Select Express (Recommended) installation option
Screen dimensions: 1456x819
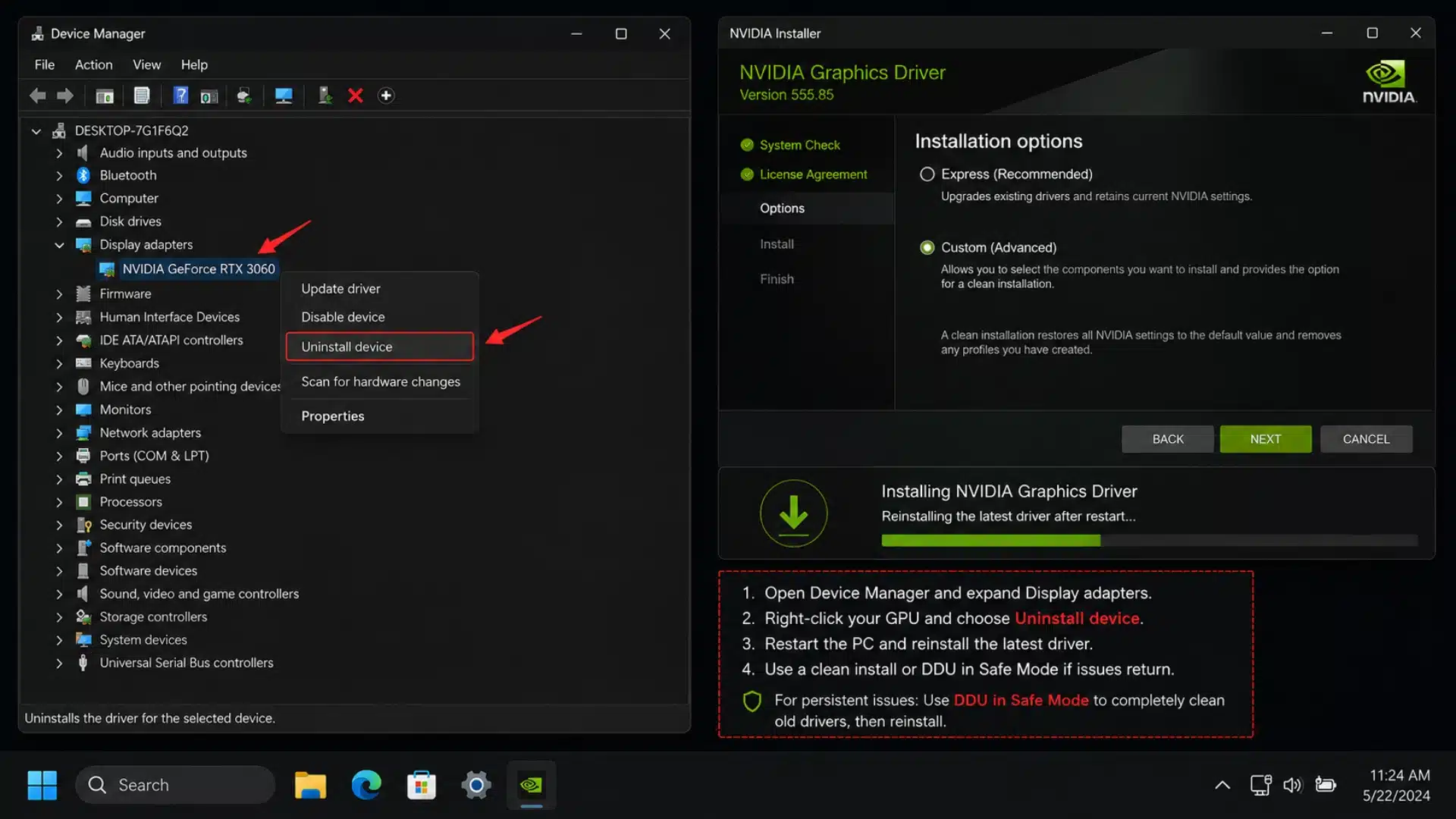coord(927,174)
